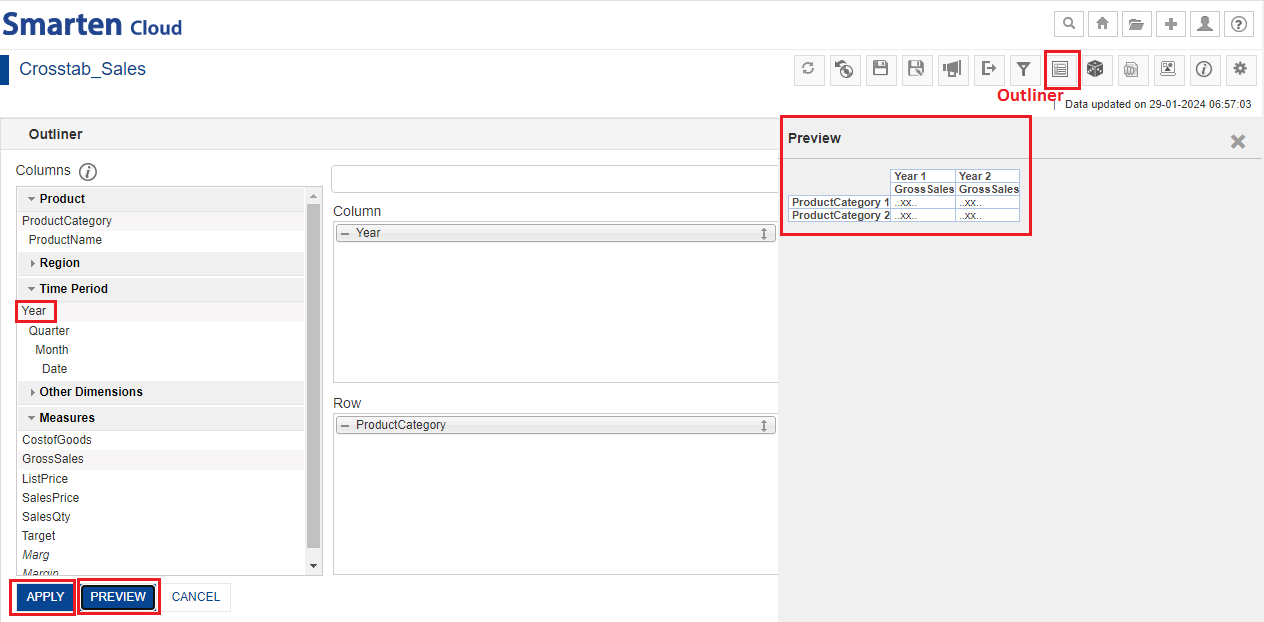Viewport: 1264px width, 622px height.
Task: Click the picture snapshot icon
Action: pyautogui.click(x=1168, y=69)
